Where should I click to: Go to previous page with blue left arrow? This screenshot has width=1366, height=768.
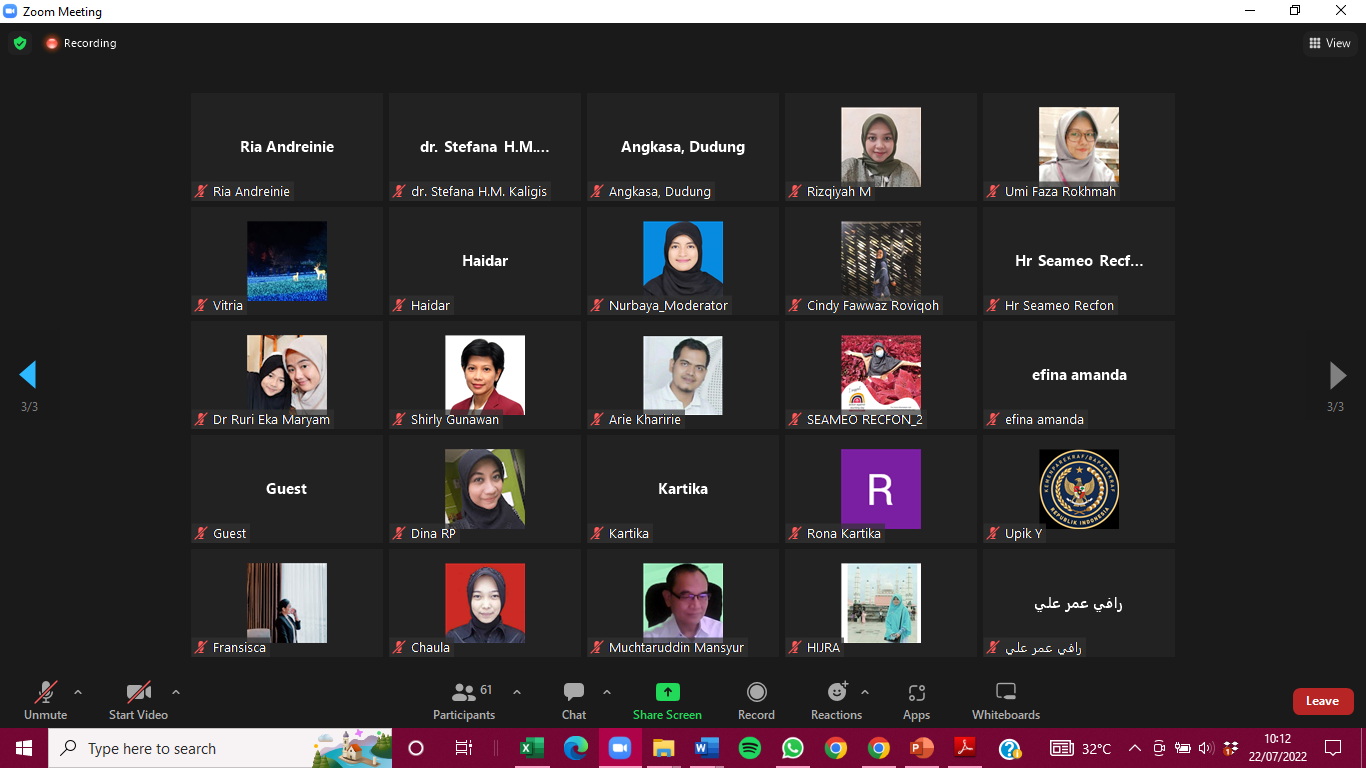(x=28, y=375)
